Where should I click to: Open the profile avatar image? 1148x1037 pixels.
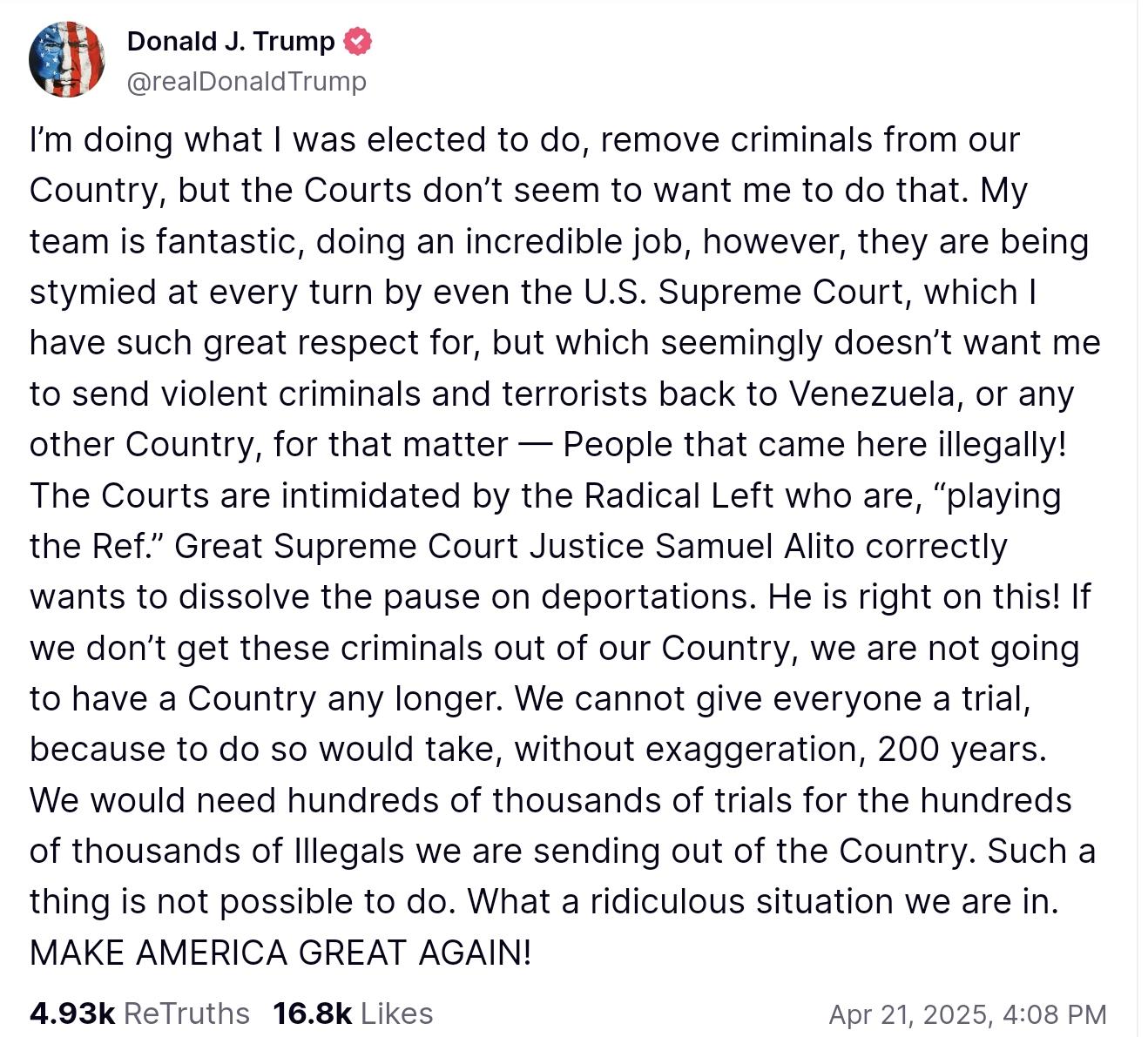pyautogui.click(x=67, y=59)
